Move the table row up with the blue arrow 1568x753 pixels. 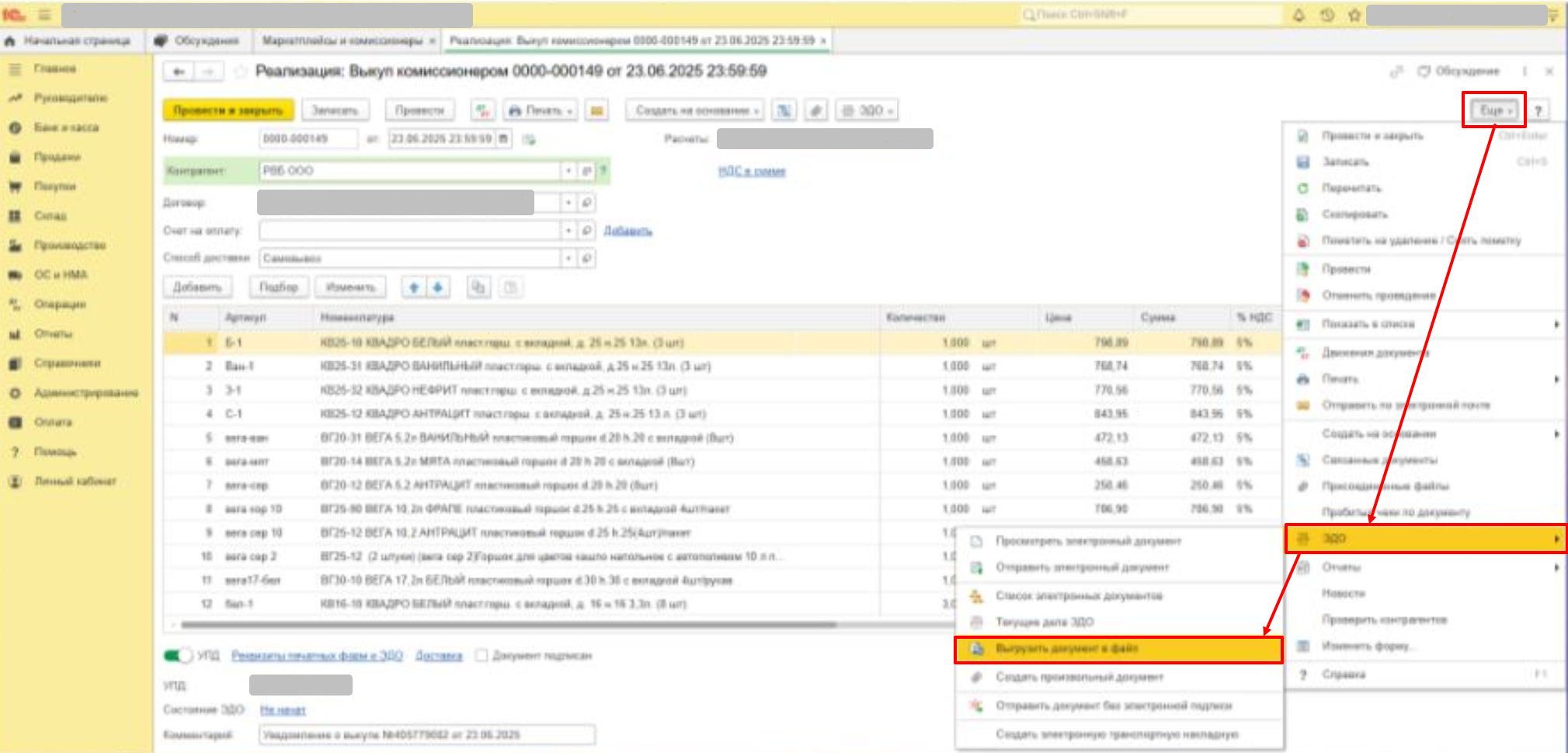tap(414, 288)
